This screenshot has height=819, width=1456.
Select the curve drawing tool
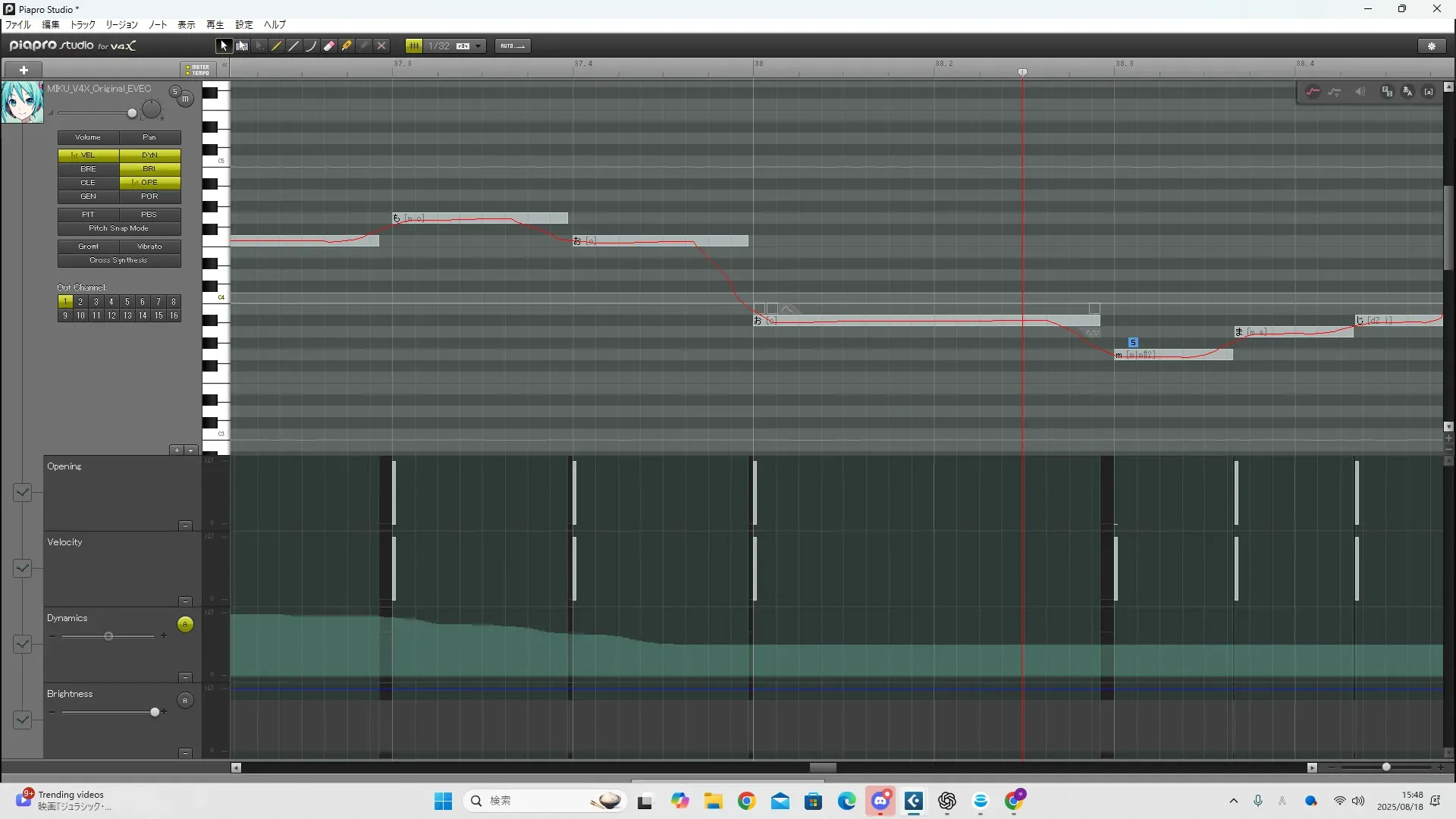click(312, 46)
